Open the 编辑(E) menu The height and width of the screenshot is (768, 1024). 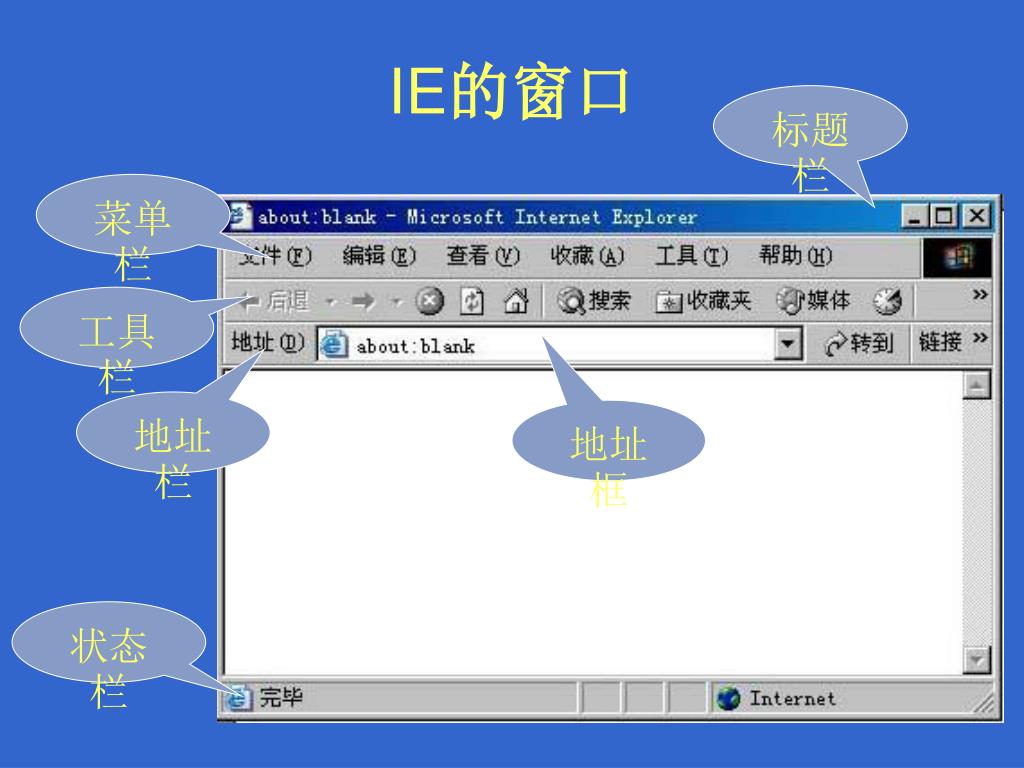pyautogui.click(x=379, y=255)
